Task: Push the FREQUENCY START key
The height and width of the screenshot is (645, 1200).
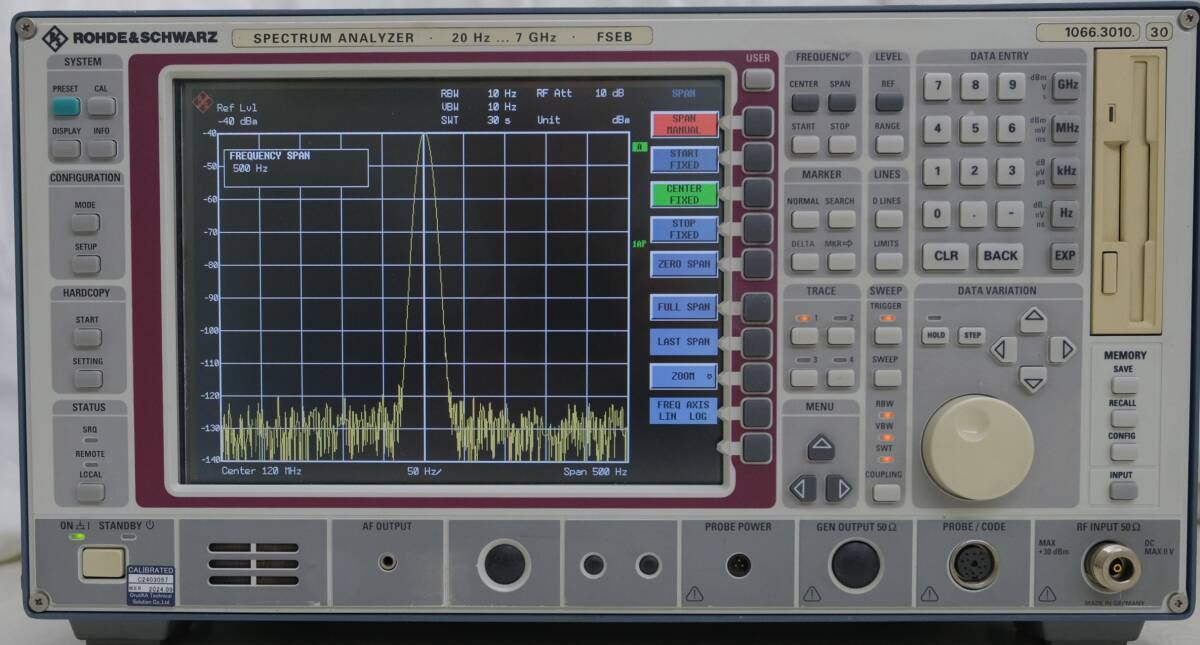Action: tap(805, 144)
